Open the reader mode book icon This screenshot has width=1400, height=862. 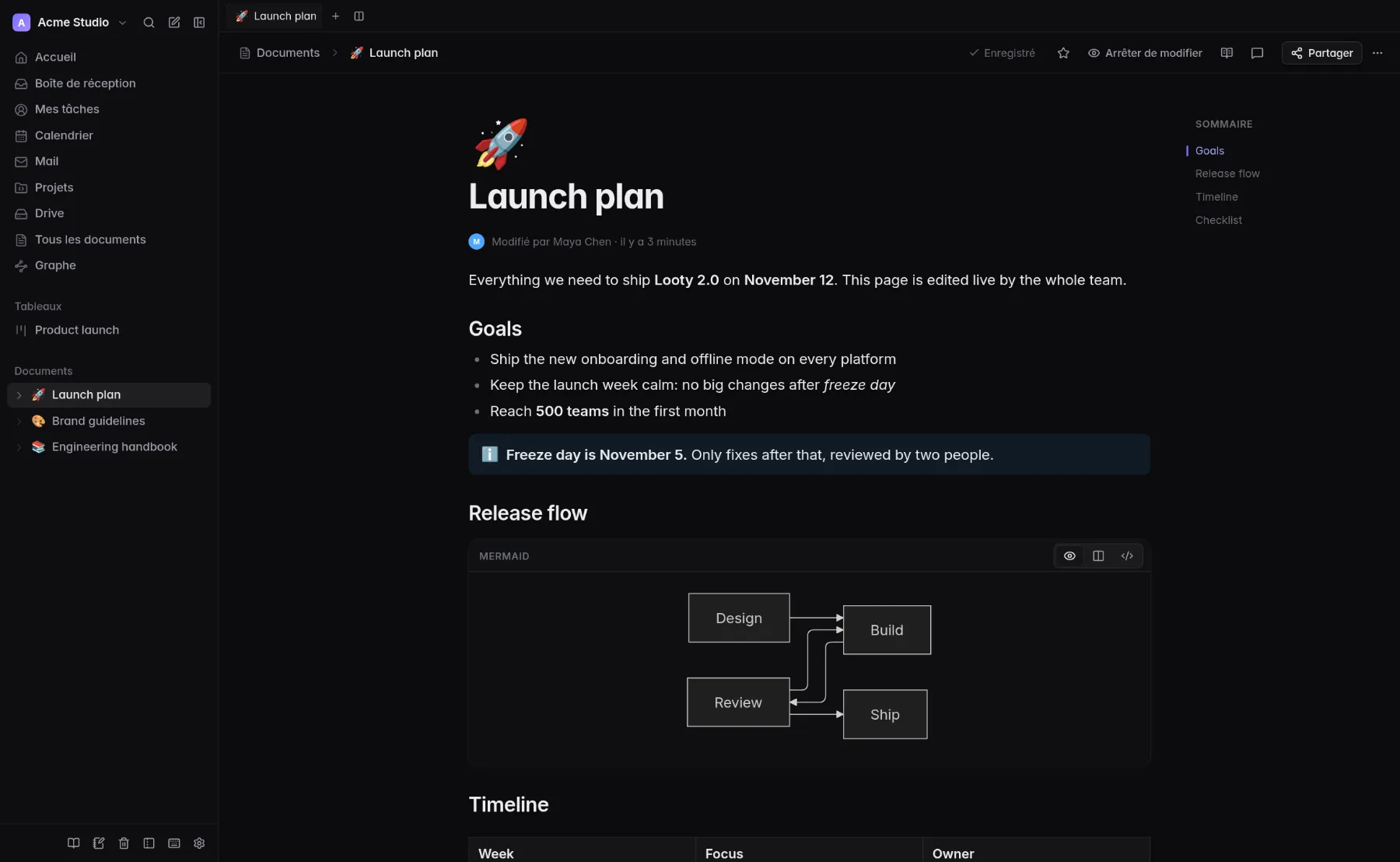(1227, 53)
